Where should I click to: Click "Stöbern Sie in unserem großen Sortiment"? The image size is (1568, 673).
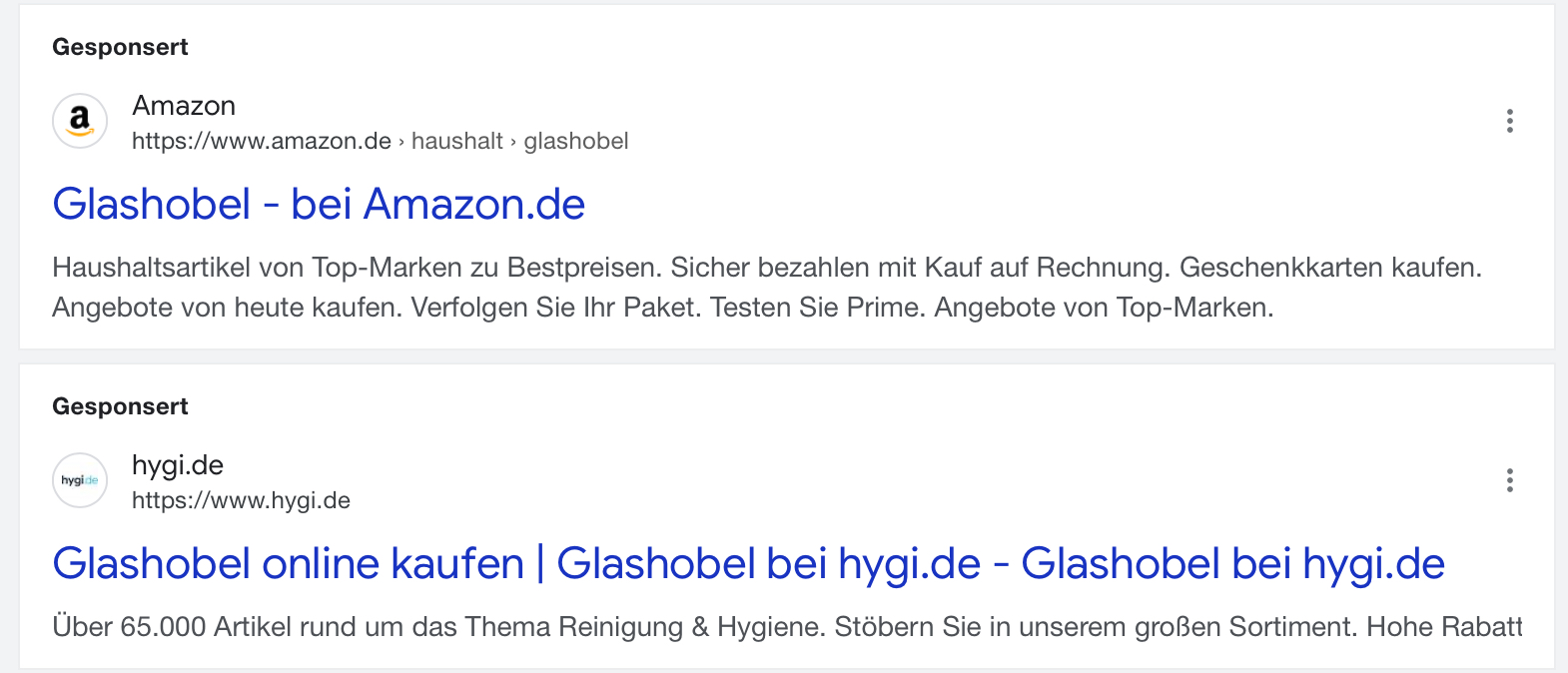pyautogui.click(x=1096, y=627)
